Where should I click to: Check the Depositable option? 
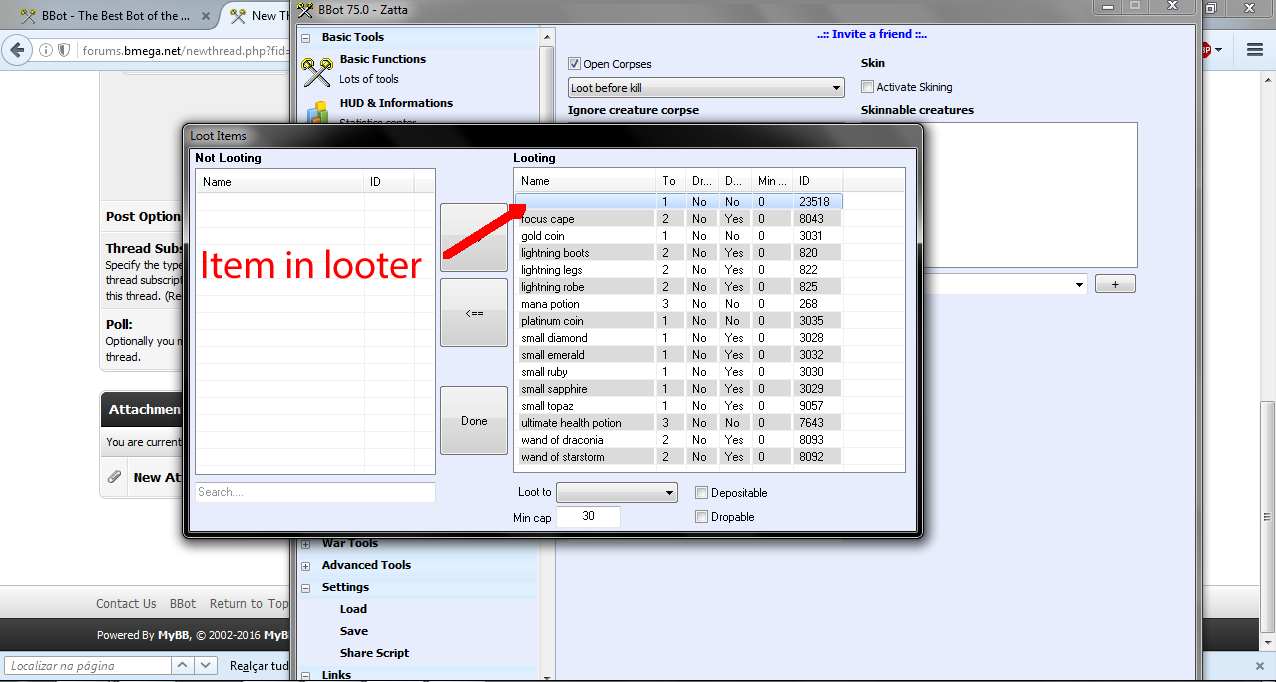point(702,493)
